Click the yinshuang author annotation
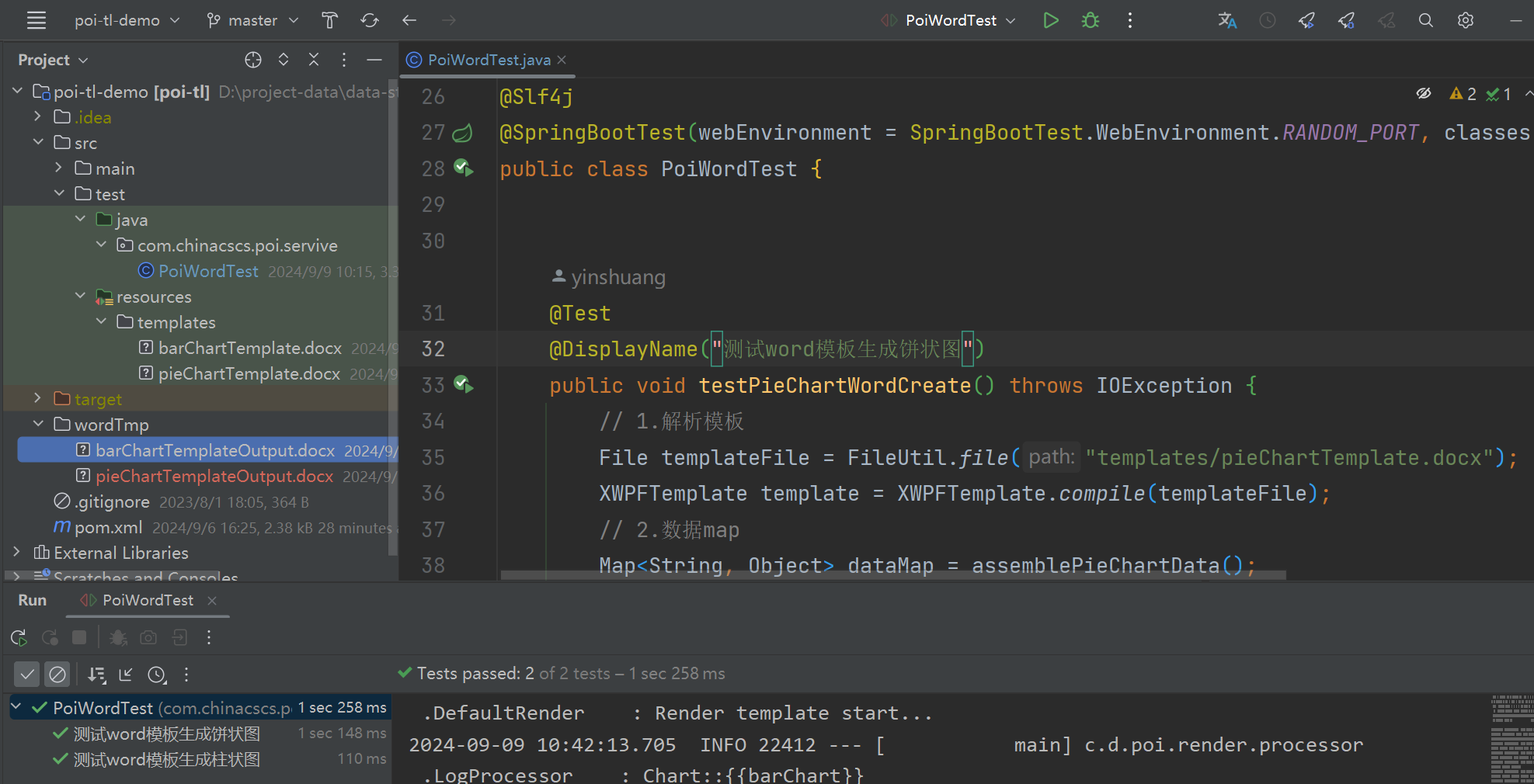This screenshot has width=1534, height=784. tap(609, 277)
